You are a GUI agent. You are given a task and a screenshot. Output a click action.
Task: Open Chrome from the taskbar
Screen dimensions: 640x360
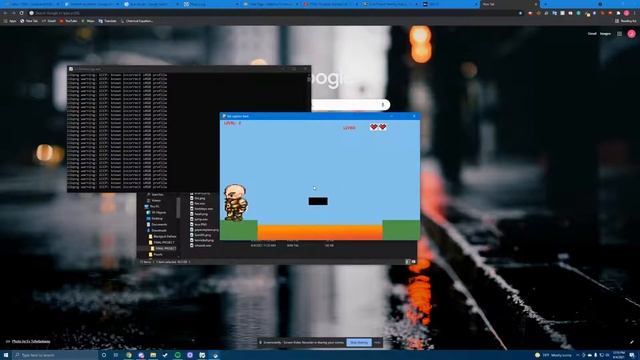tap(129, 355)
